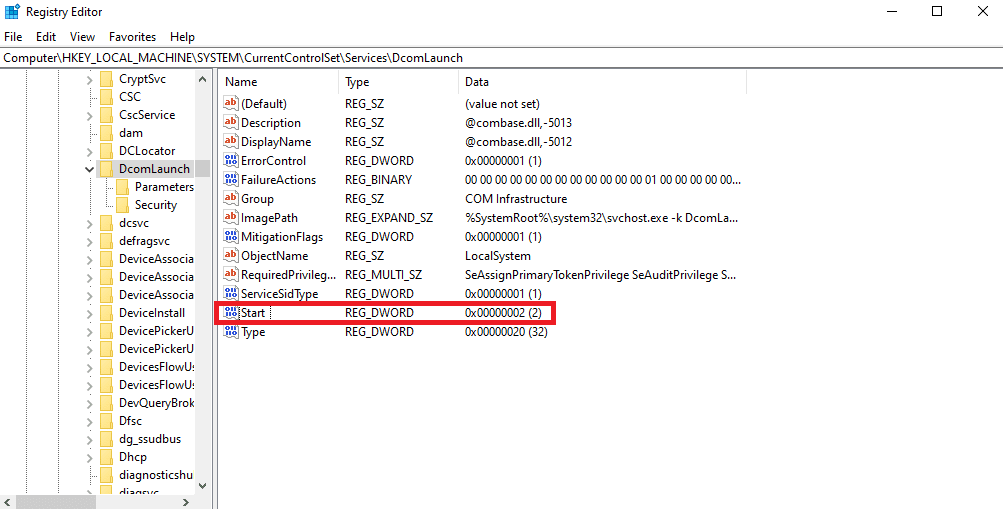The height and width of the screenshot is (509, 1003).
Task: Select the ImagePath value name
Action: coord(269,217)
